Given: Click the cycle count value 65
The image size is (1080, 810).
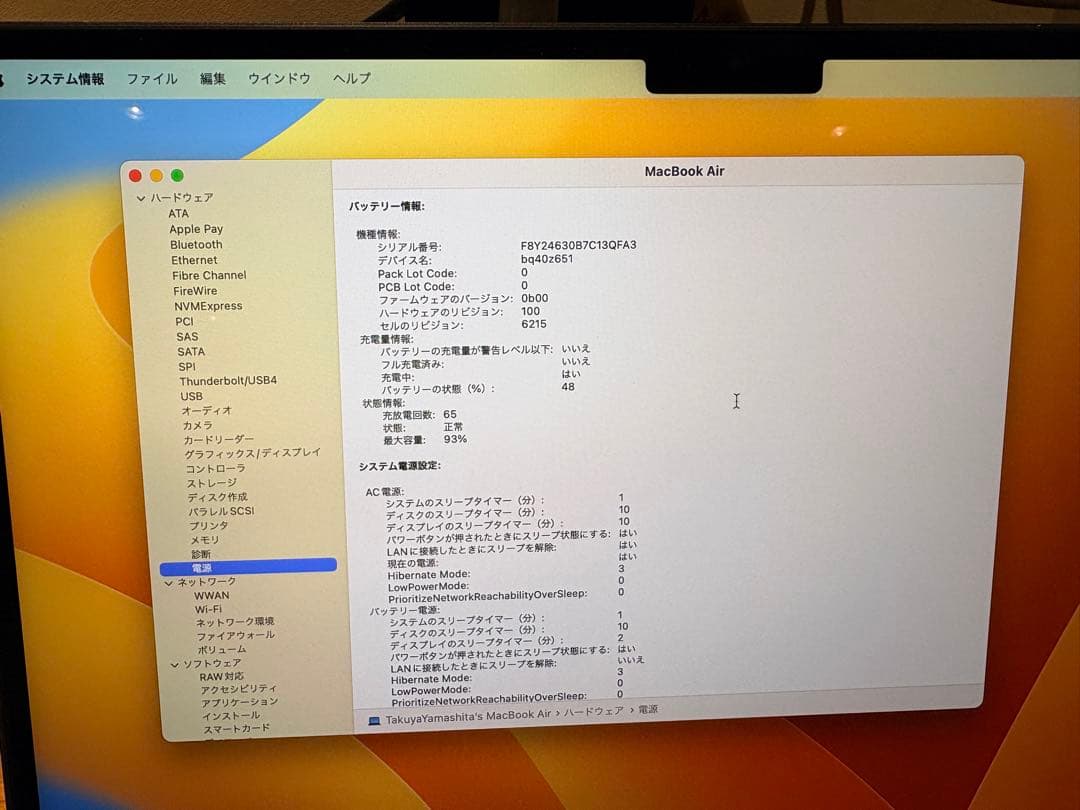Looking at the screenshot, I should click(x=450, y=415).
